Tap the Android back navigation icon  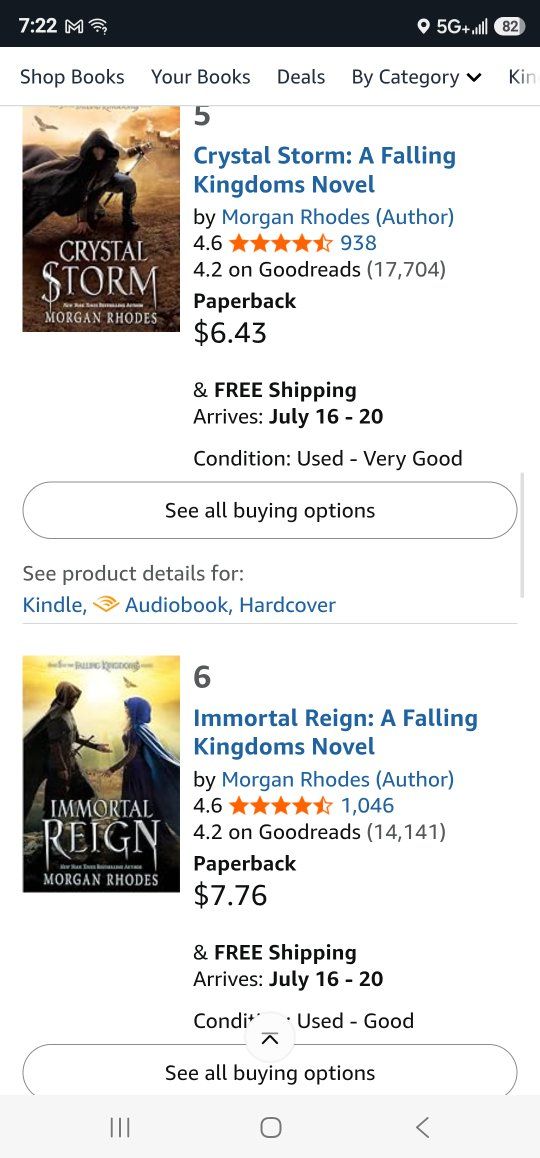(422, 1127)
